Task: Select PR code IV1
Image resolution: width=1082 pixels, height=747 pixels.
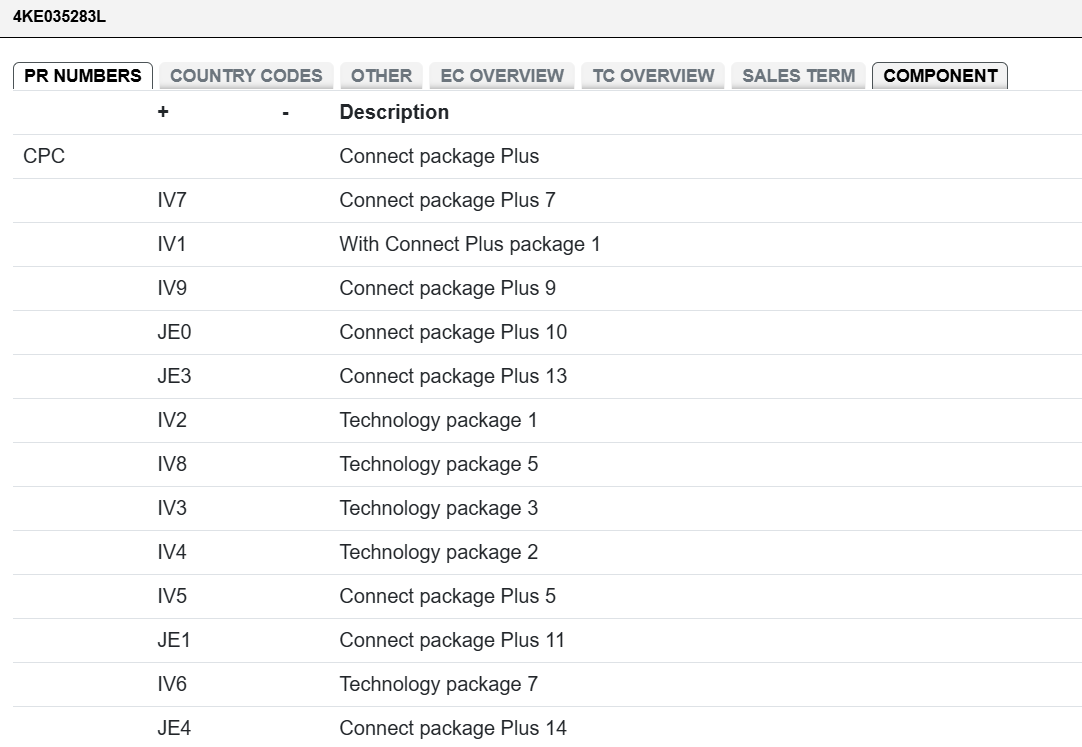Action: (x=172, y=244)
